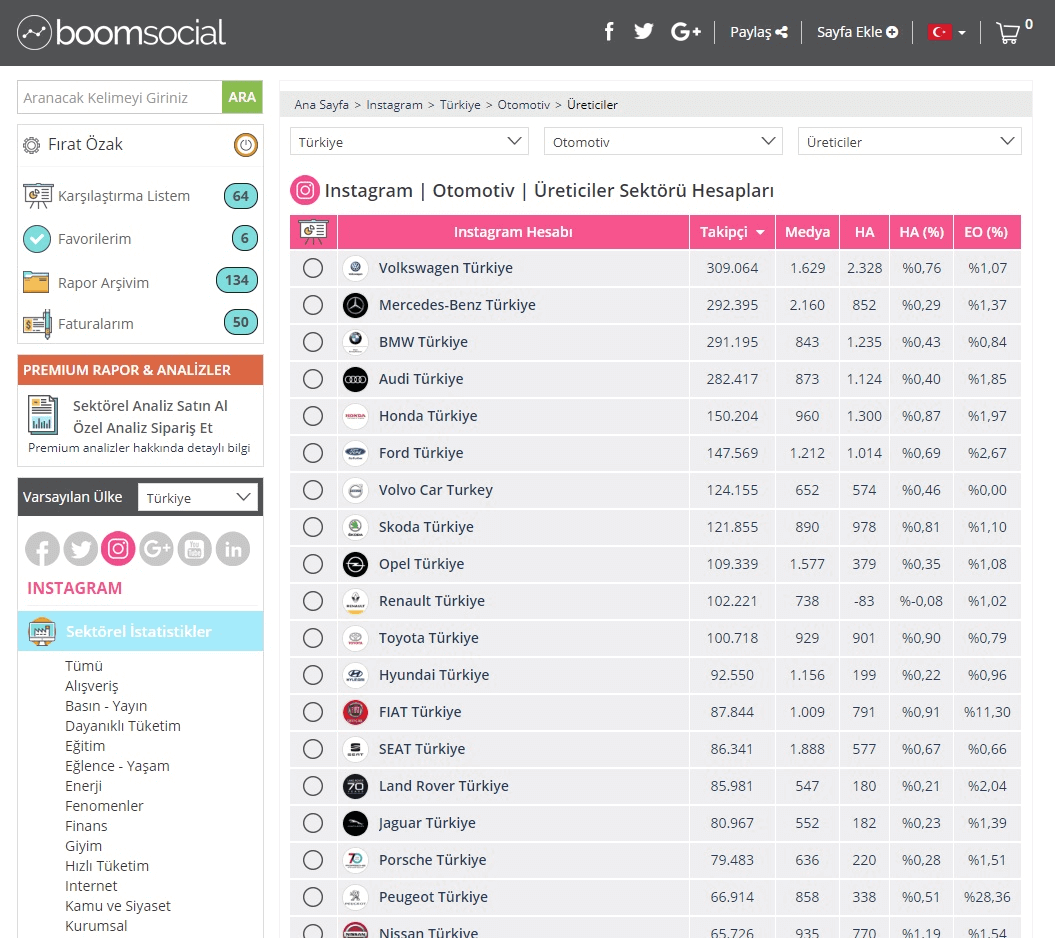Open the Twitter icon in the header
Image resolution: width=1055 pixels, height=938 pixels.
coord(643,32)
